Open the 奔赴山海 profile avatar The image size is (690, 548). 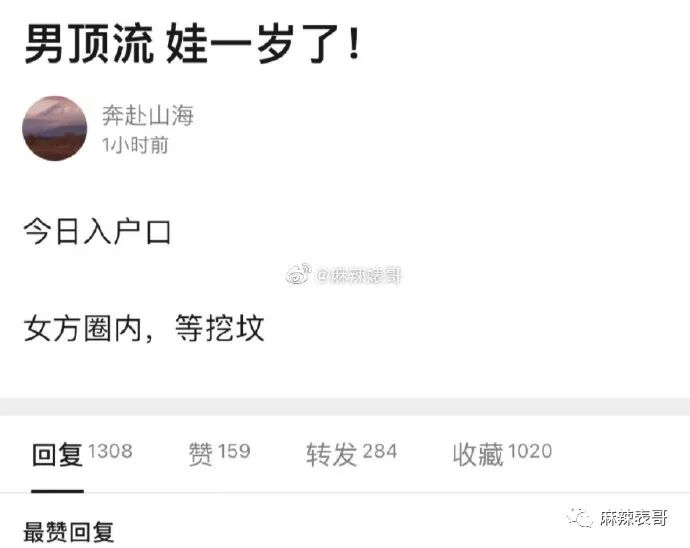tap(55, 128)
